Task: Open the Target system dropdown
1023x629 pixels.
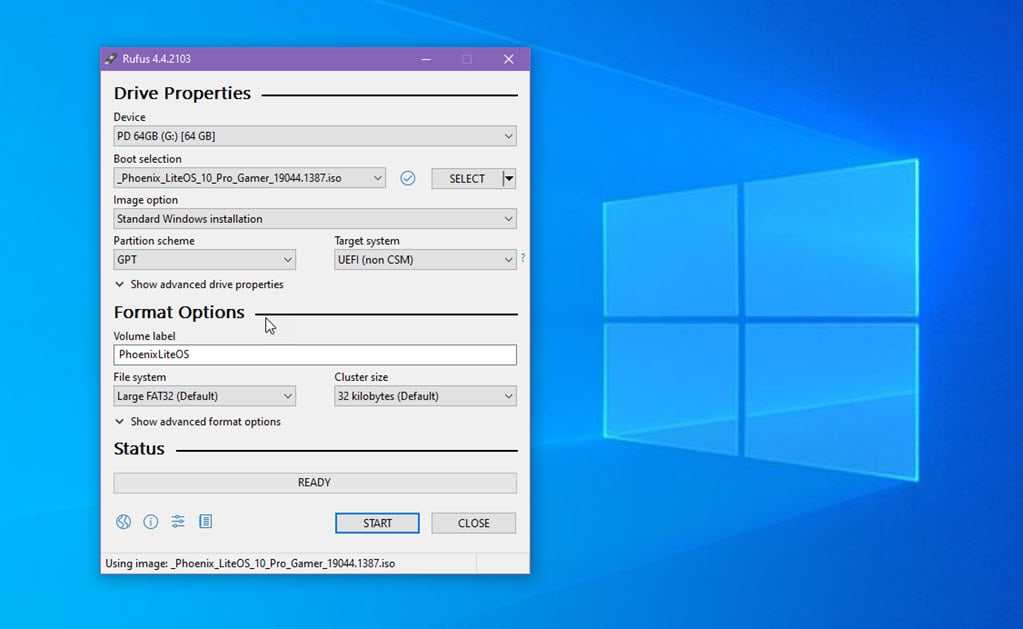Action: point(425,260)
